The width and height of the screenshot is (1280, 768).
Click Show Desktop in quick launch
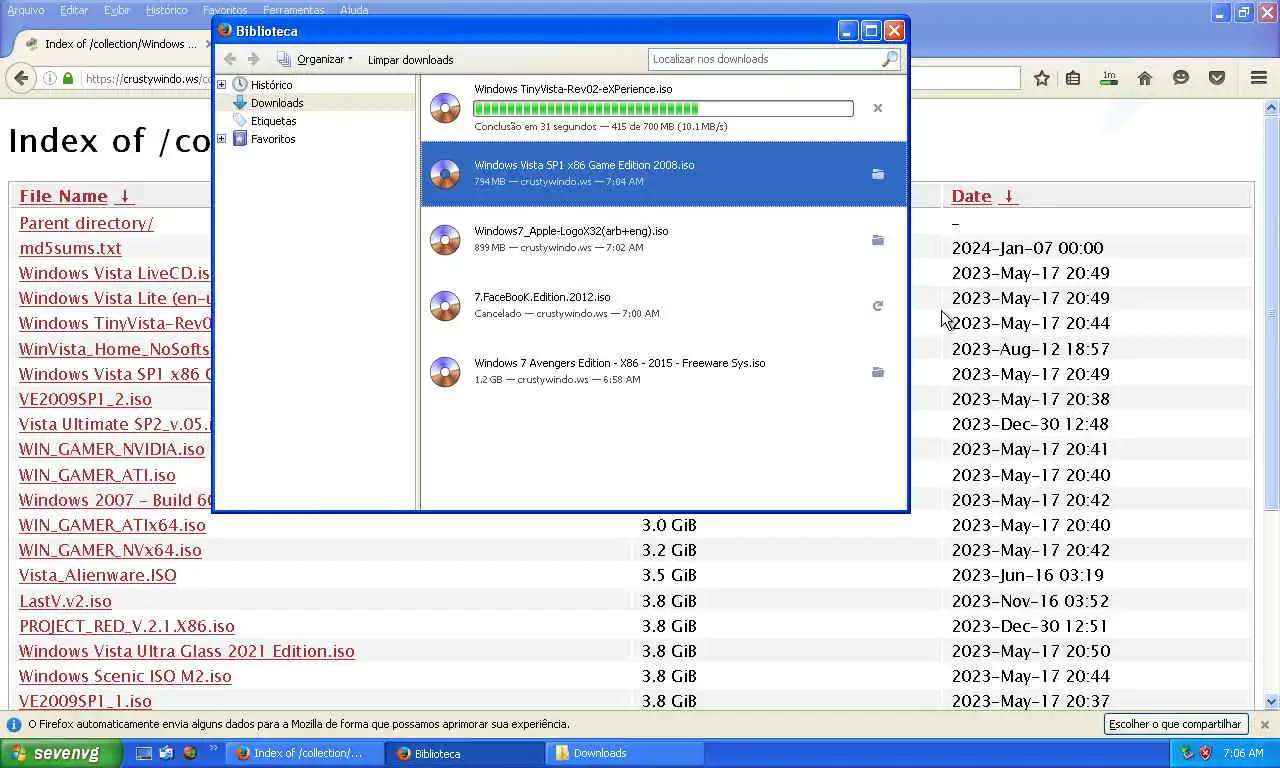(x=144, y=753)
